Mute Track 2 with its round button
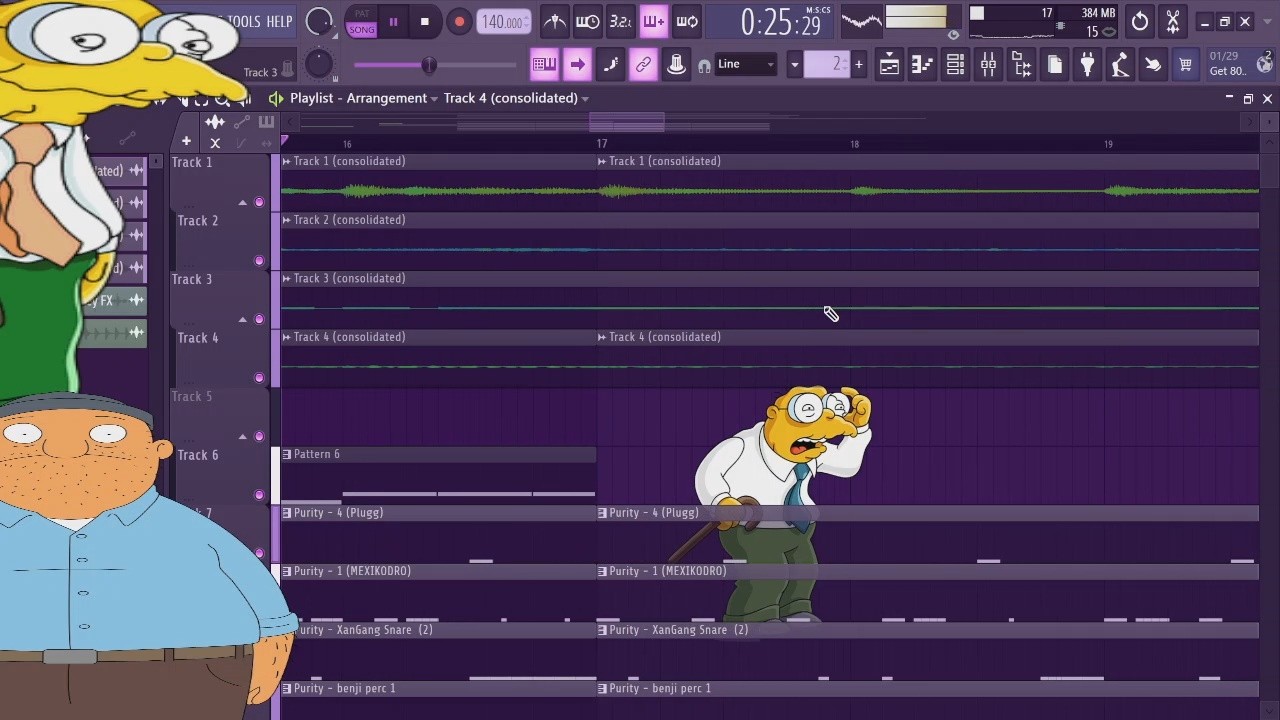The width and height of the screenshot is (1280, 720). coord(259,261)
